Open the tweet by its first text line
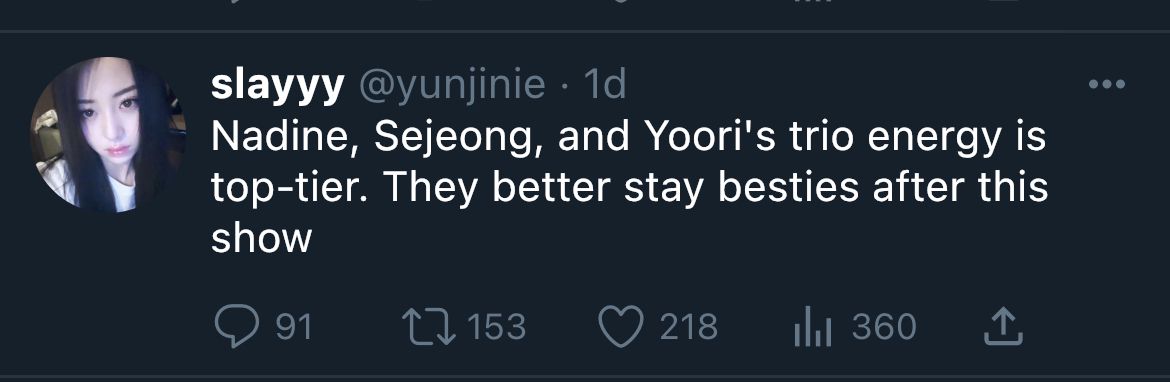The width and height of the screenshot is (1170, 382). 628,138
